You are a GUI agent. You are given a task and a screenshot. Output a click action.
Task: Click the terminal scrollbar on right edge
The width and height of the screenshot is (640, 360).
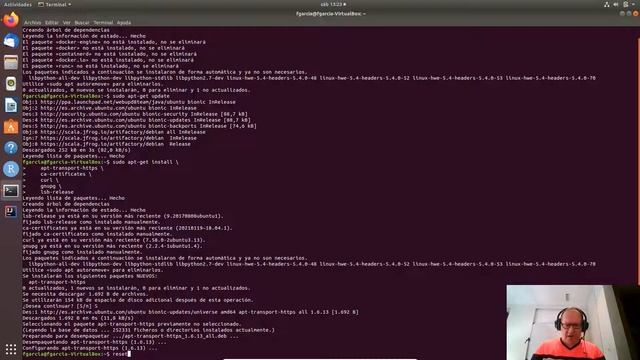click(x=638, y=161)
